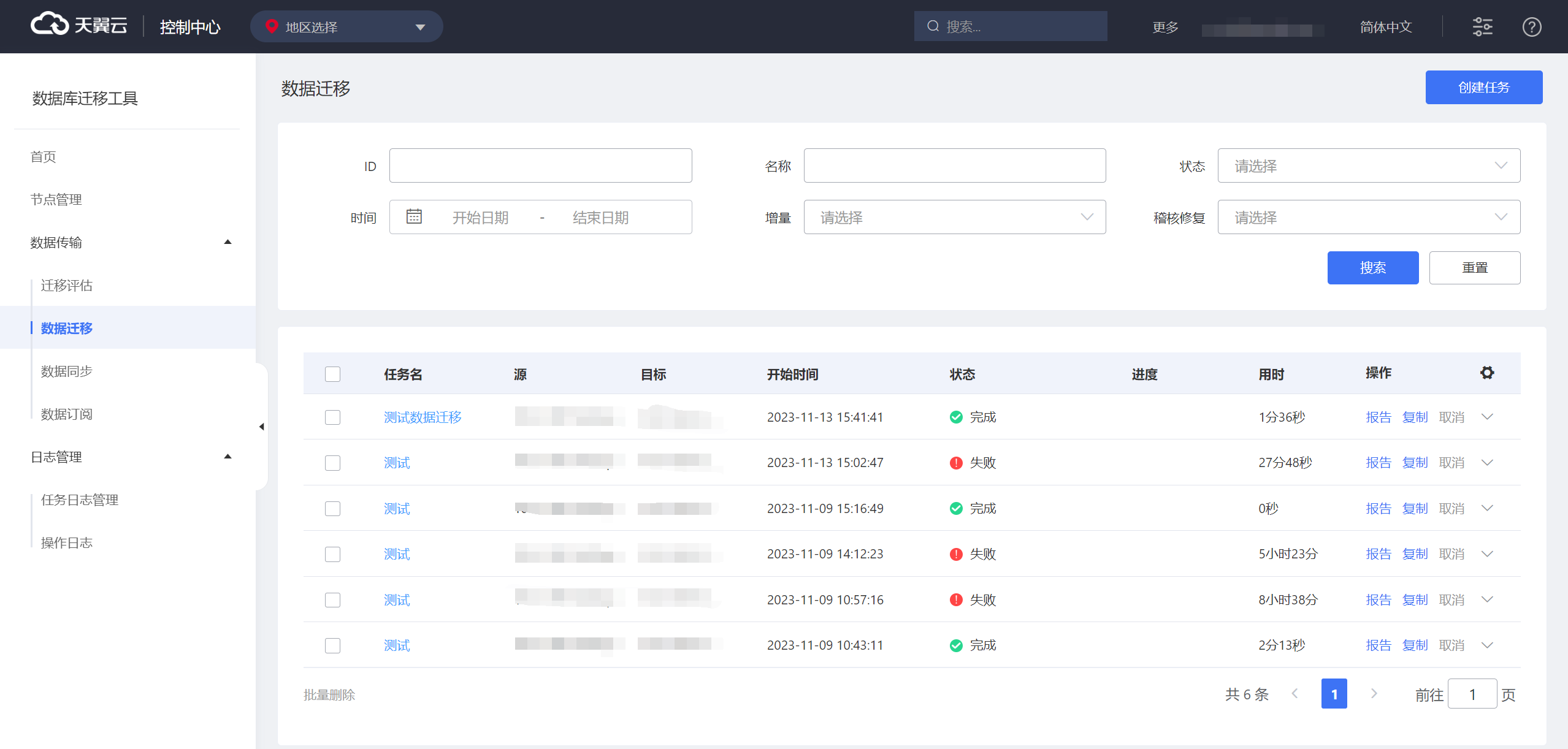This screenshot has width=1568, height=749.
Task: Click the 重置 button
Action: (x=1474, y=268)
